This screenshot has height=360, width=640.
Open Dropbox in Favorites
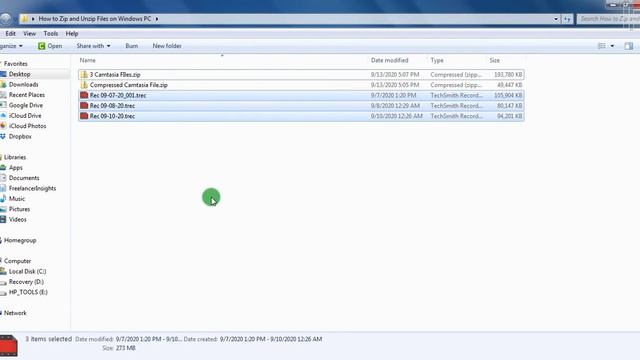(20, 136)
